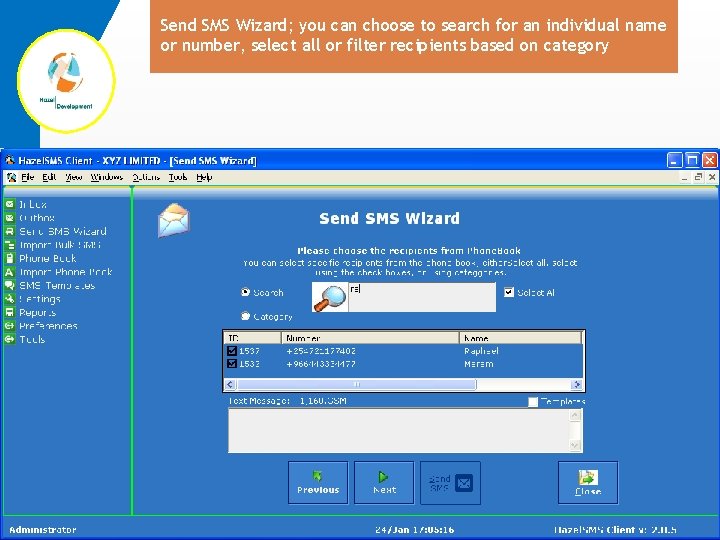Screen dimensions: 720x540
Task: Click the Inbox sidebar label
Action: (33, 204)
